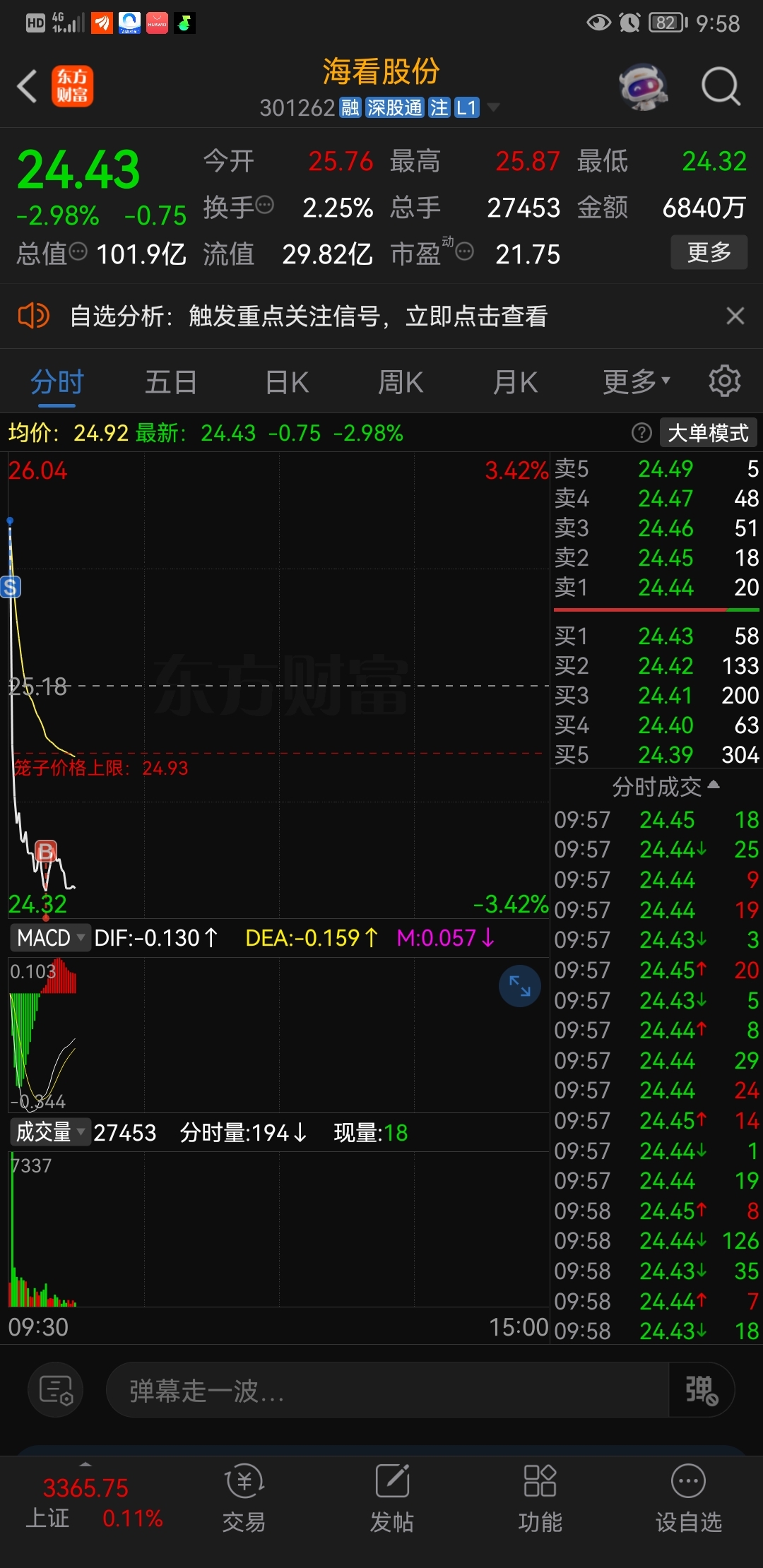The height and width of the screenshot is (1568, 763).
Task: Tap the 设自选 watchlist icon
Action: coord(689,1497)
